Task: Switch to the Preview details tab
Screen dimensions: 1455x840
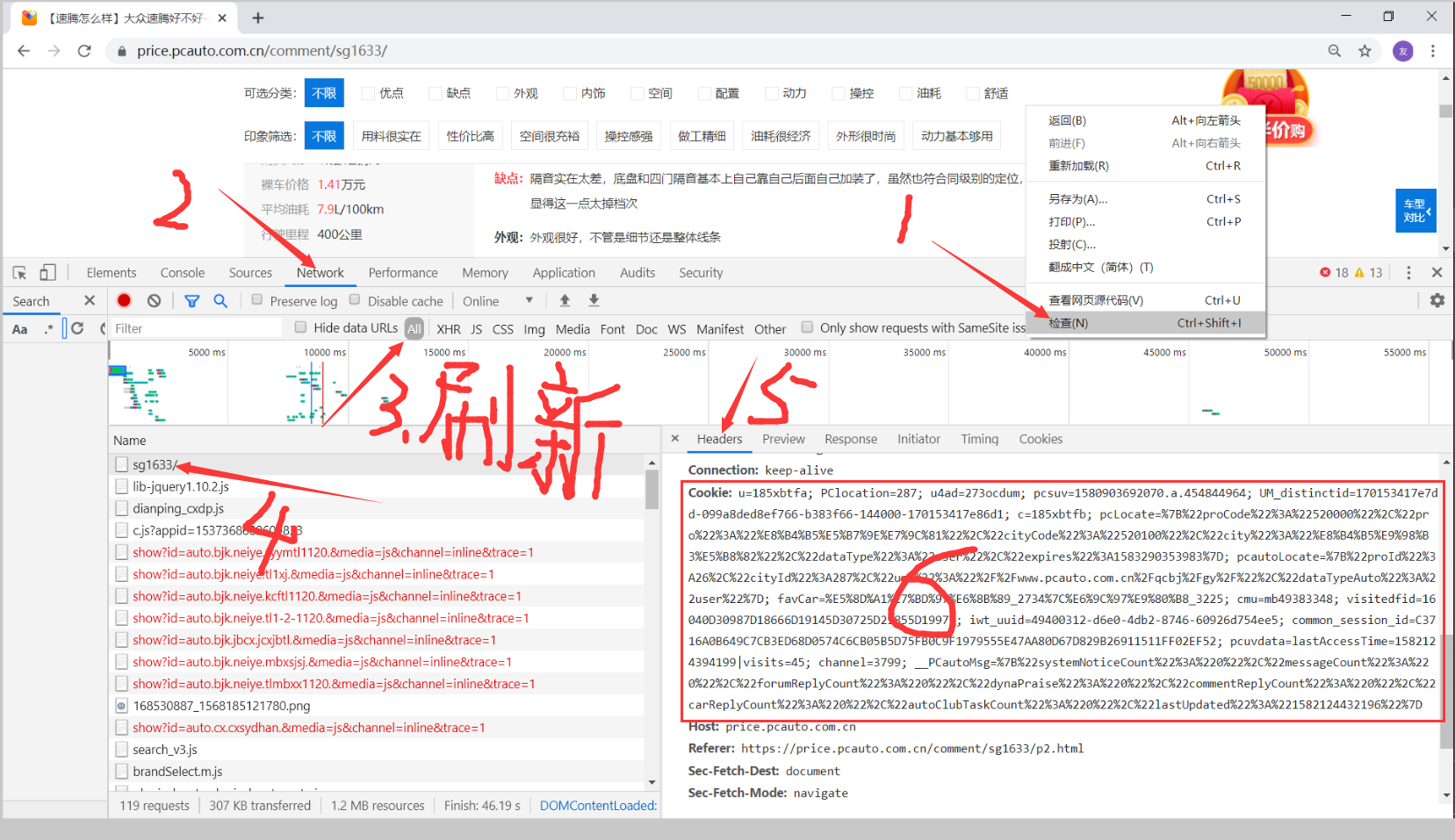Action: (783, 439)
